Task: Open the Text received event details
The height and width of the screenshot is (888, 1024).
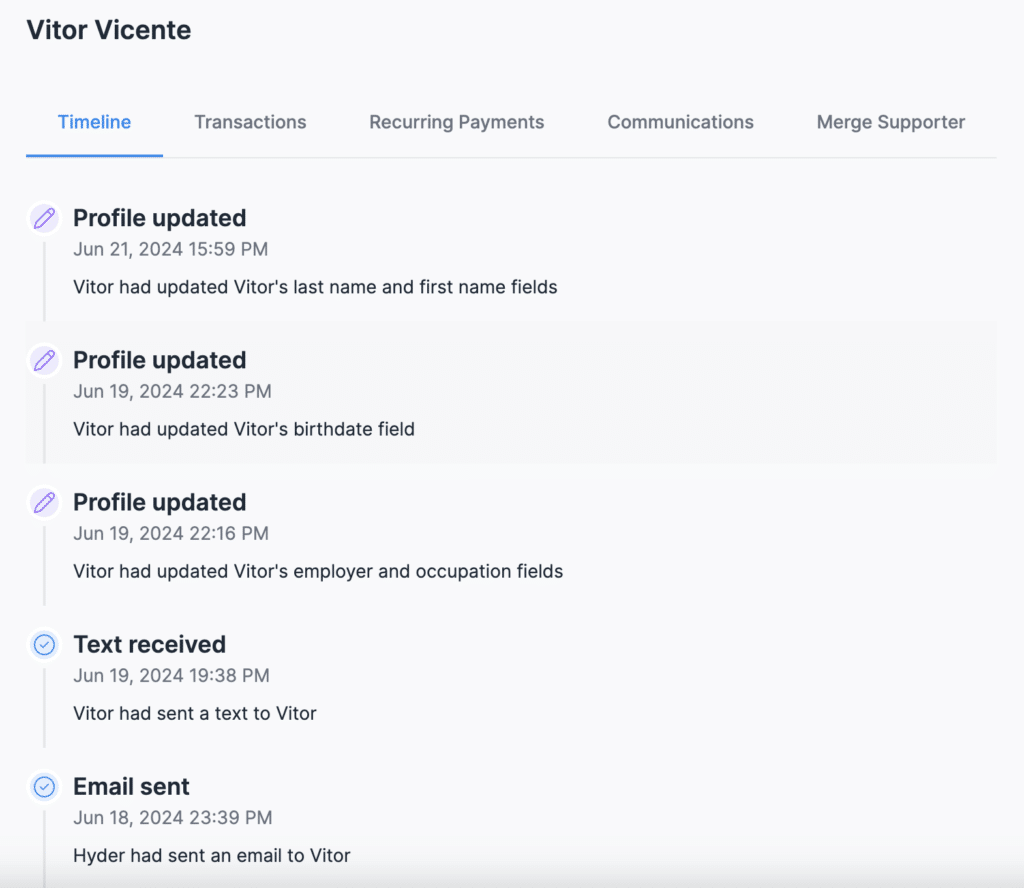Action: [x=149, y=645]
